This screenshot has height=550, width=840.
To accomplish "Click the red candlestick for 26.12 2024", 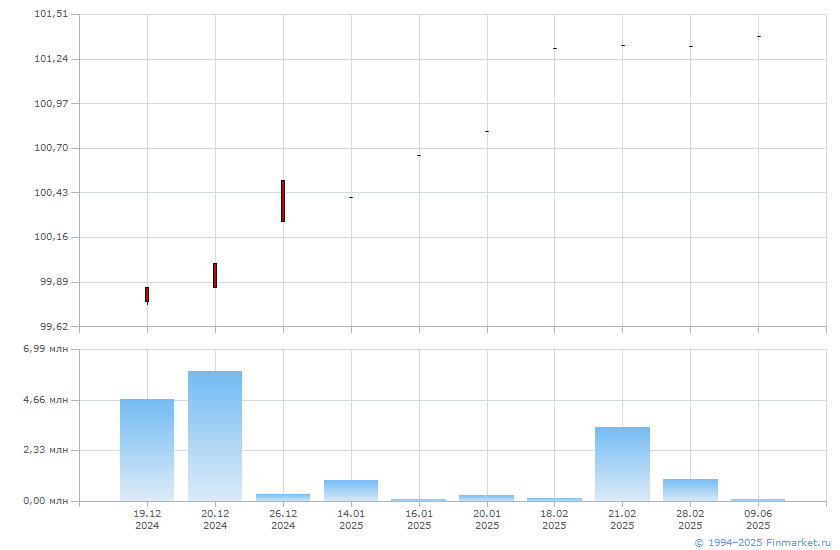I will [x=283, y=201].
